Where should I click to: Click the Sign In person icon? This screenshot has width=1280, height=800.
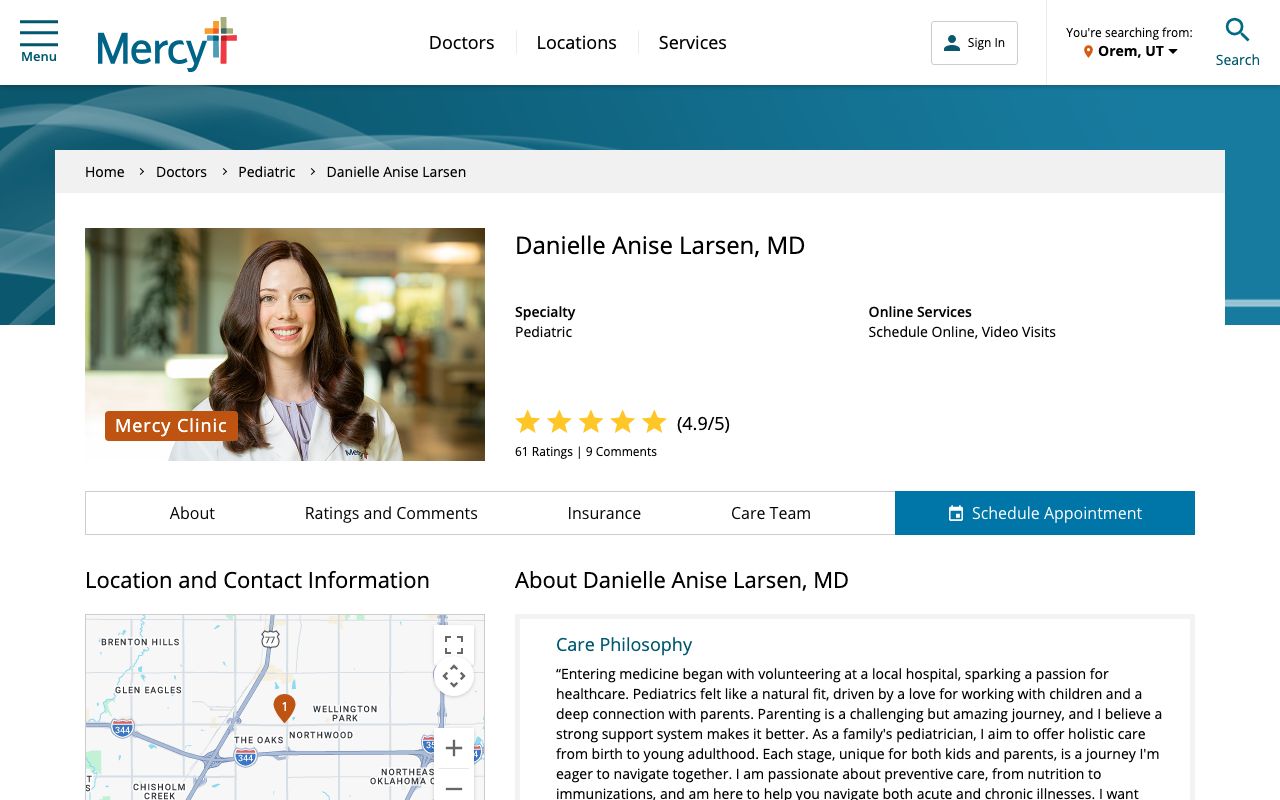(951, 42)
